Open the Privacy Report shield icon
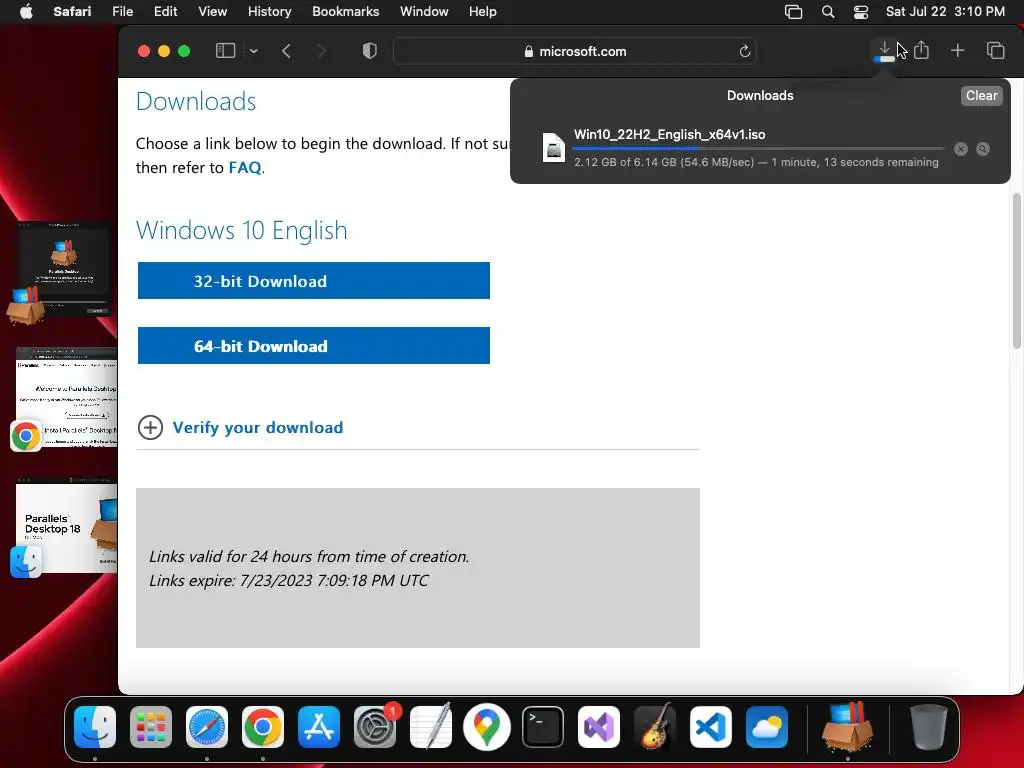 (370, 51)
